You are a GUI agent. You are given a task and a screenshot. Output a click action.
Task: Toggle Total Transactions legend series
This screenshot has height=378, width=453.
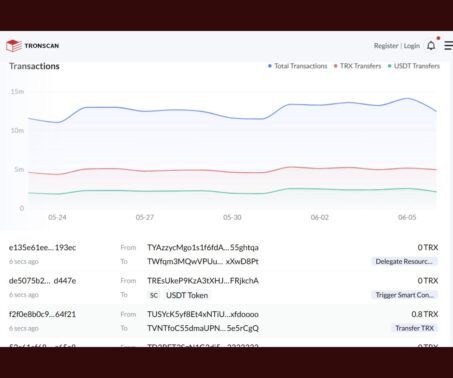298,66
